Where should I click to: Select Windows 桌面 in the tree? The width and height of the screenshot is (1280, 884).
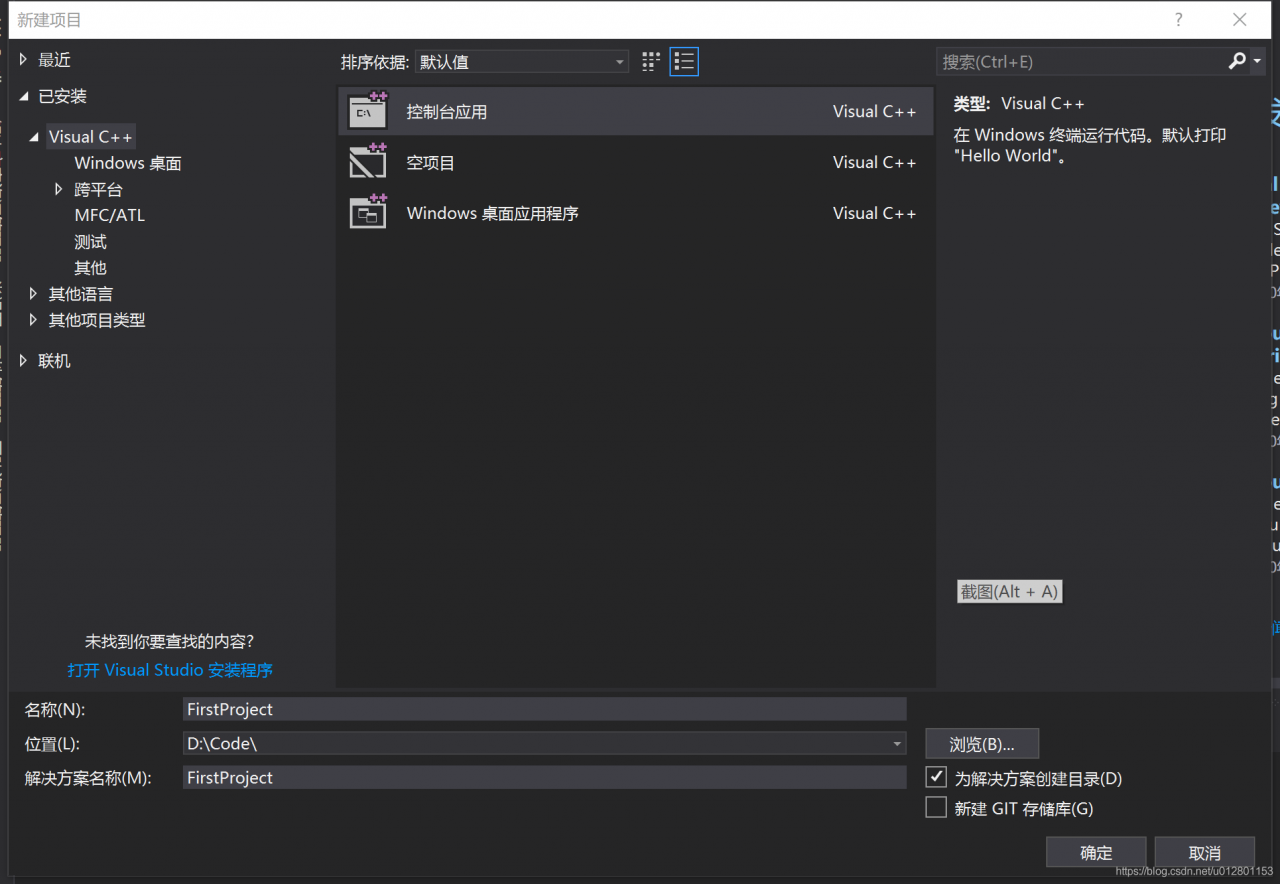128,163
